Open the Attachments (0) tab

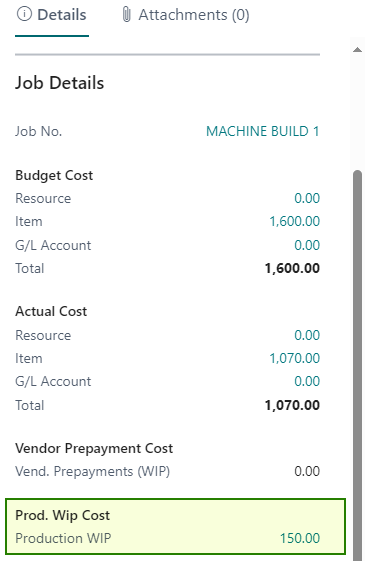coord(186,15)
